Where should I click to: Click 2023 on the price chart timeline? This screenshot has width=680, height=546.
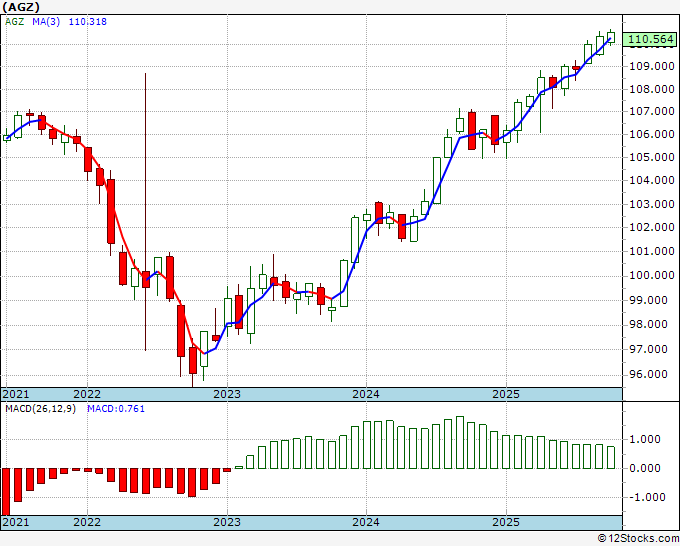point(227,394)
